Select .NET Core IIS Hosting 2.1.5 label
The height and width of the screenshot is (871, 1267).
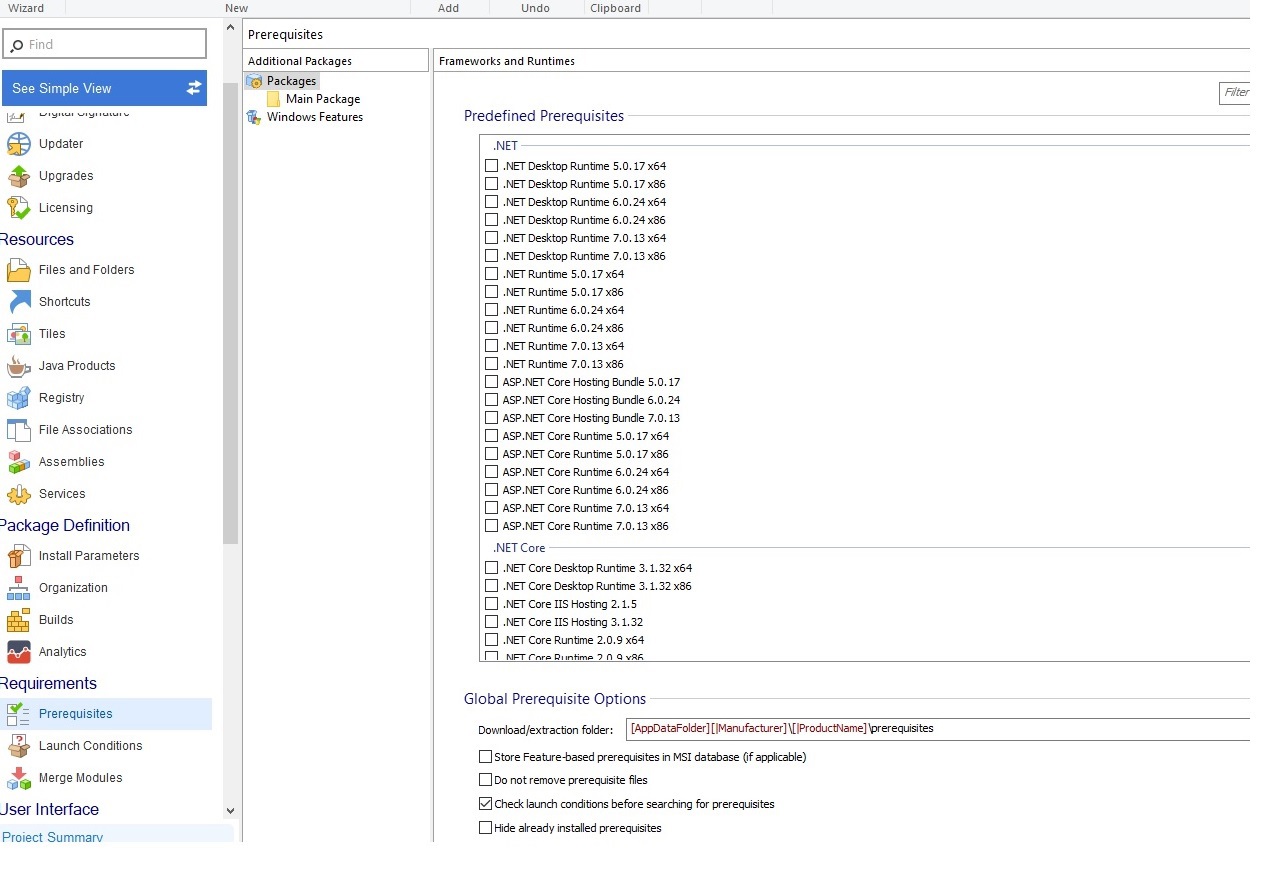pyautogui.click(x=570, y=604)
